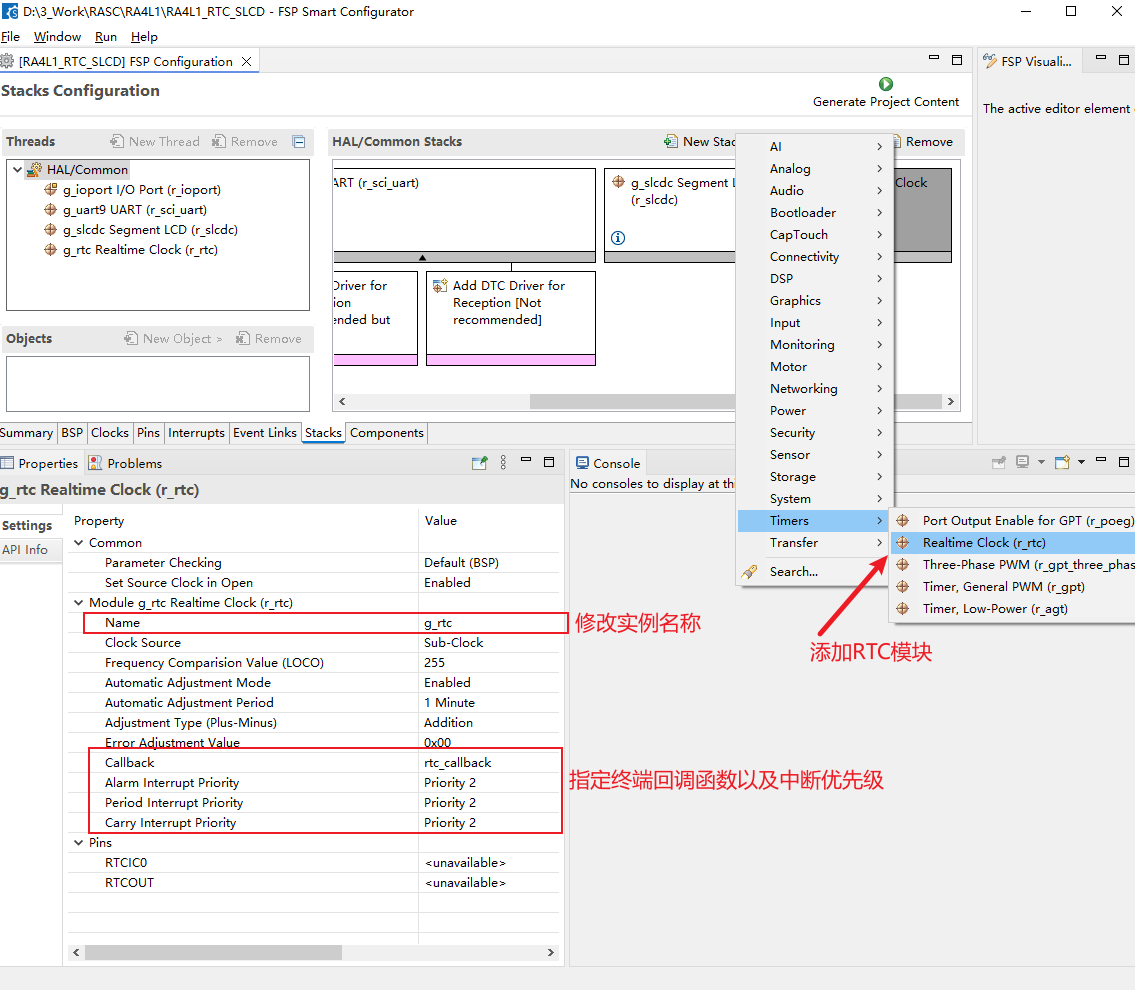The width and height of the screenshot is (1135, 990).
Task: Switch to the Components tab
Action: pos(387,433)
